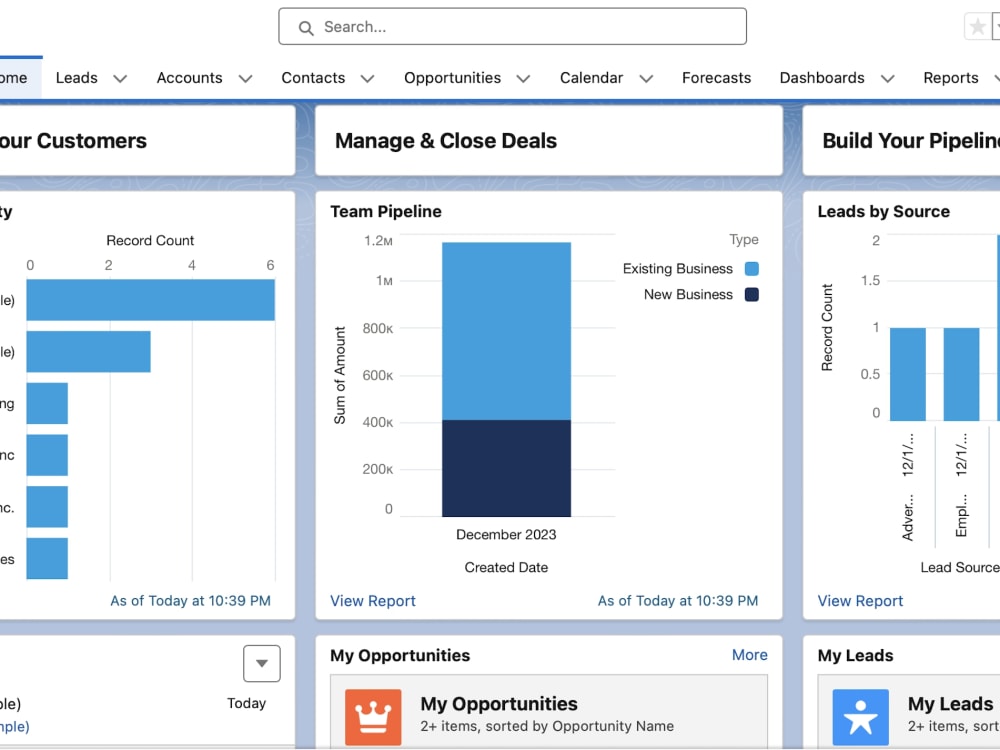1000x750 pixels.
Task: Click the Existing Business legend swatch
Action: [x=752, y=268]
